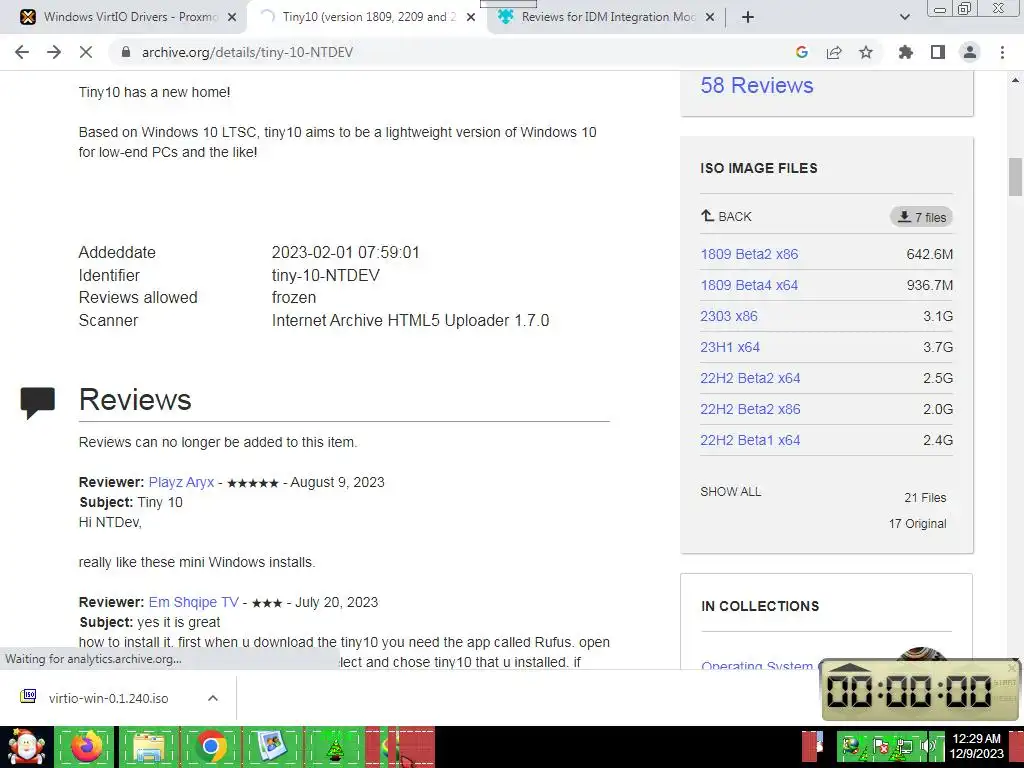Open File Explorer from taskbar
Viewport: 1024px width, 768px height.
[x=149, y=746]
